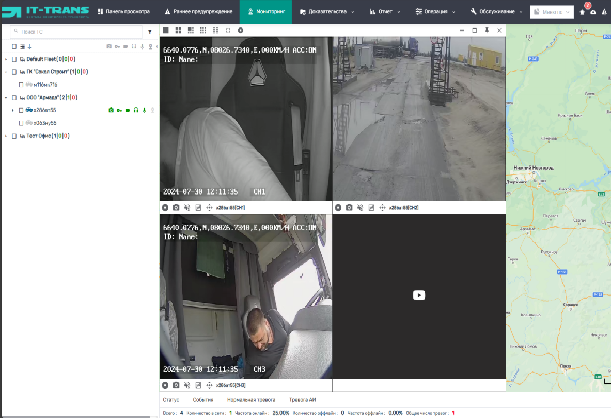Select the nine-window grid layout
The height and width of the screenshot is (419, 612).
[x=203, y=30]
